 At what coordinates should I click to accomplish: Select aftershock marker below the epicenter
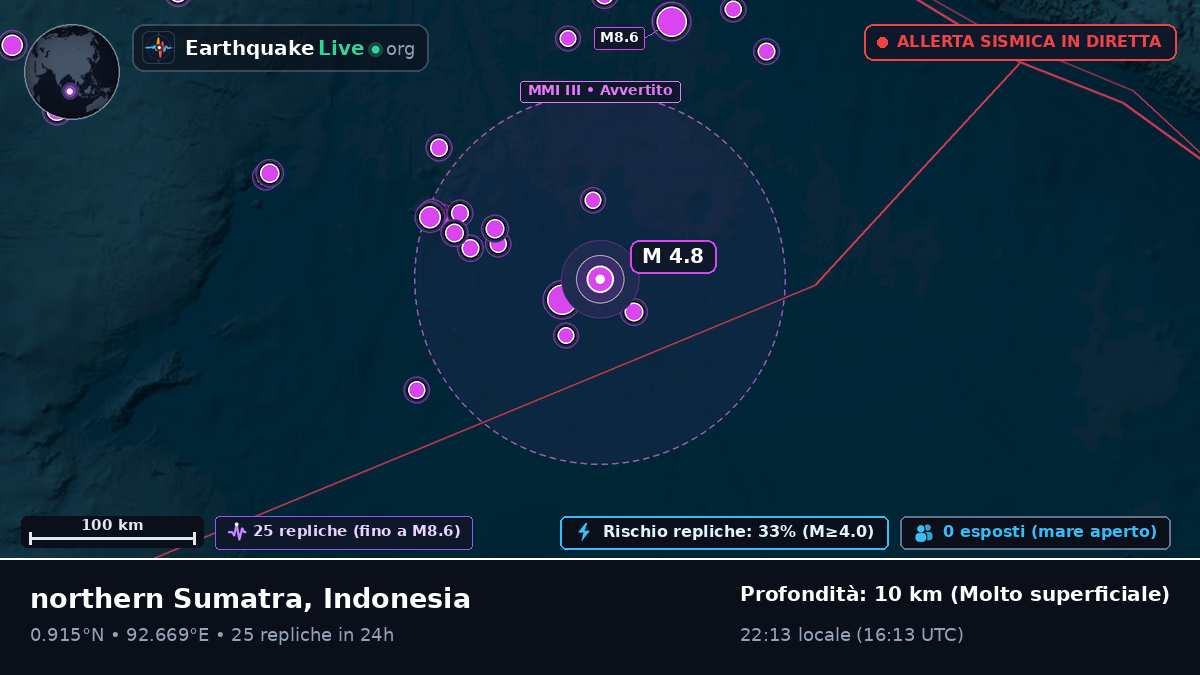tap(566, 335)
